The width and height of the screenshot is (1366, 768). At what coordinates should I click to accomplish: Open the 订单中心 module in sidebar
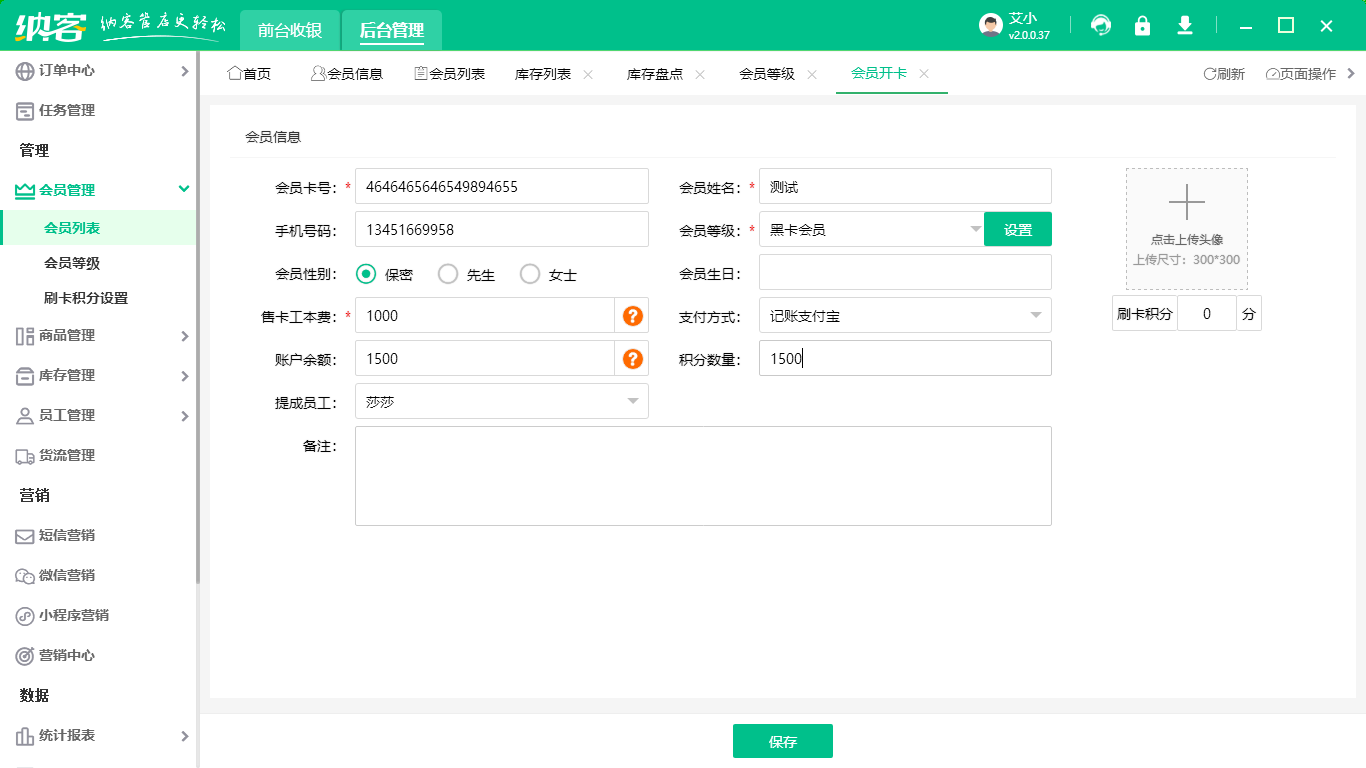pos(60,70)
